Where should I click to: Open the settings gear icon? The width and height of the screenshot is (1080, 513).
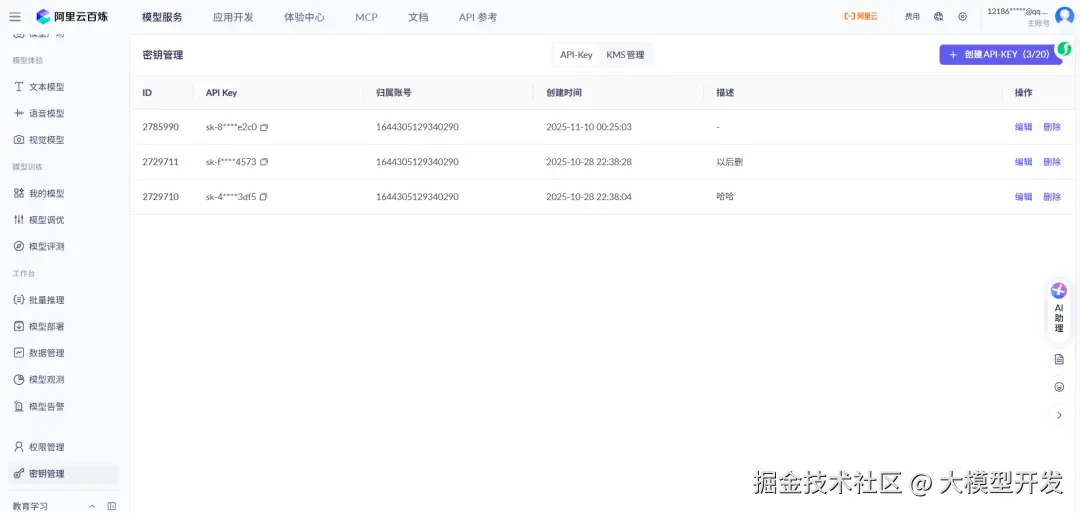point(962,17)
